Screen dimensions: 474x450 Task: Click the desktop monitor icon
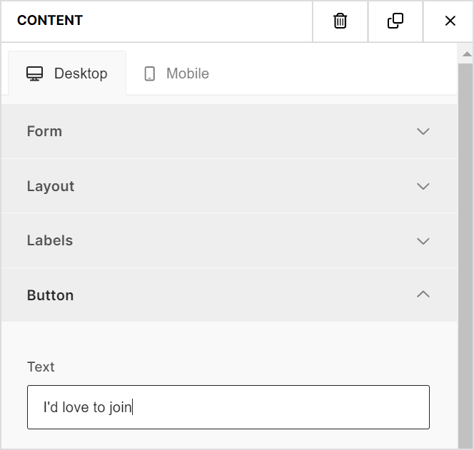tap(35, 74)
